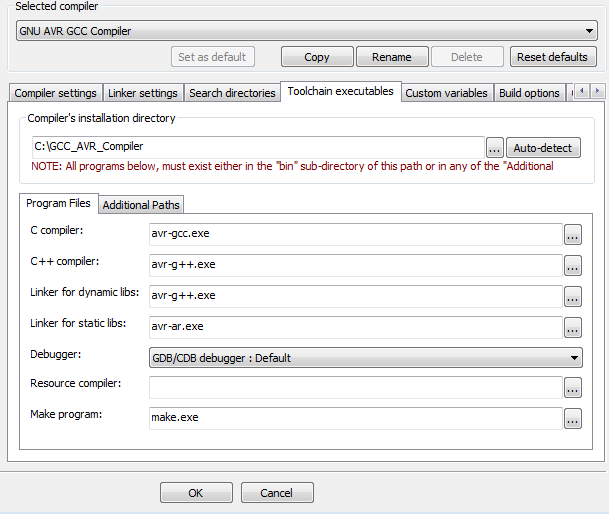This screenshot has width=609, height=514.
Task: Open the Search directories tab
Action: [232, 93]
